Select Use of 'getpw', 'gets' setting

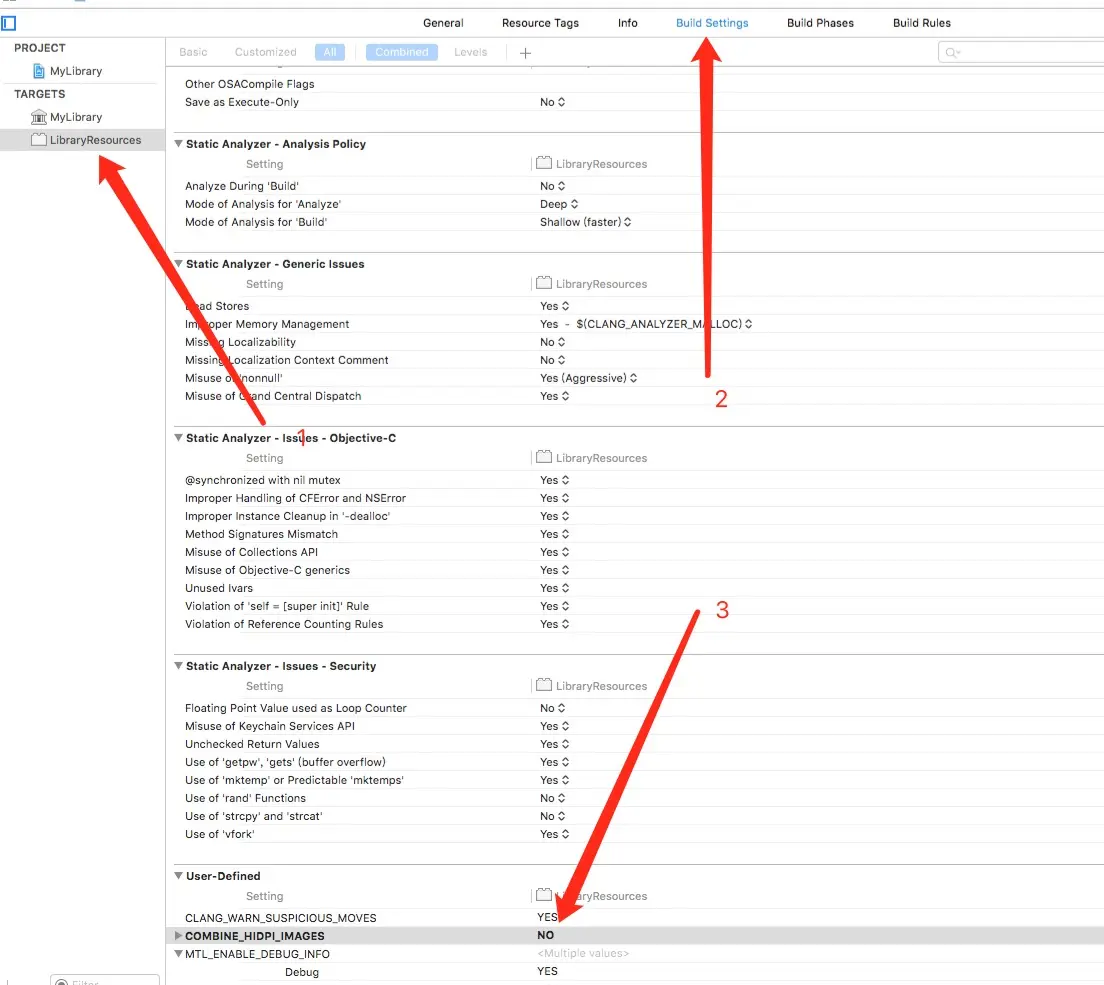click(285, 763)
